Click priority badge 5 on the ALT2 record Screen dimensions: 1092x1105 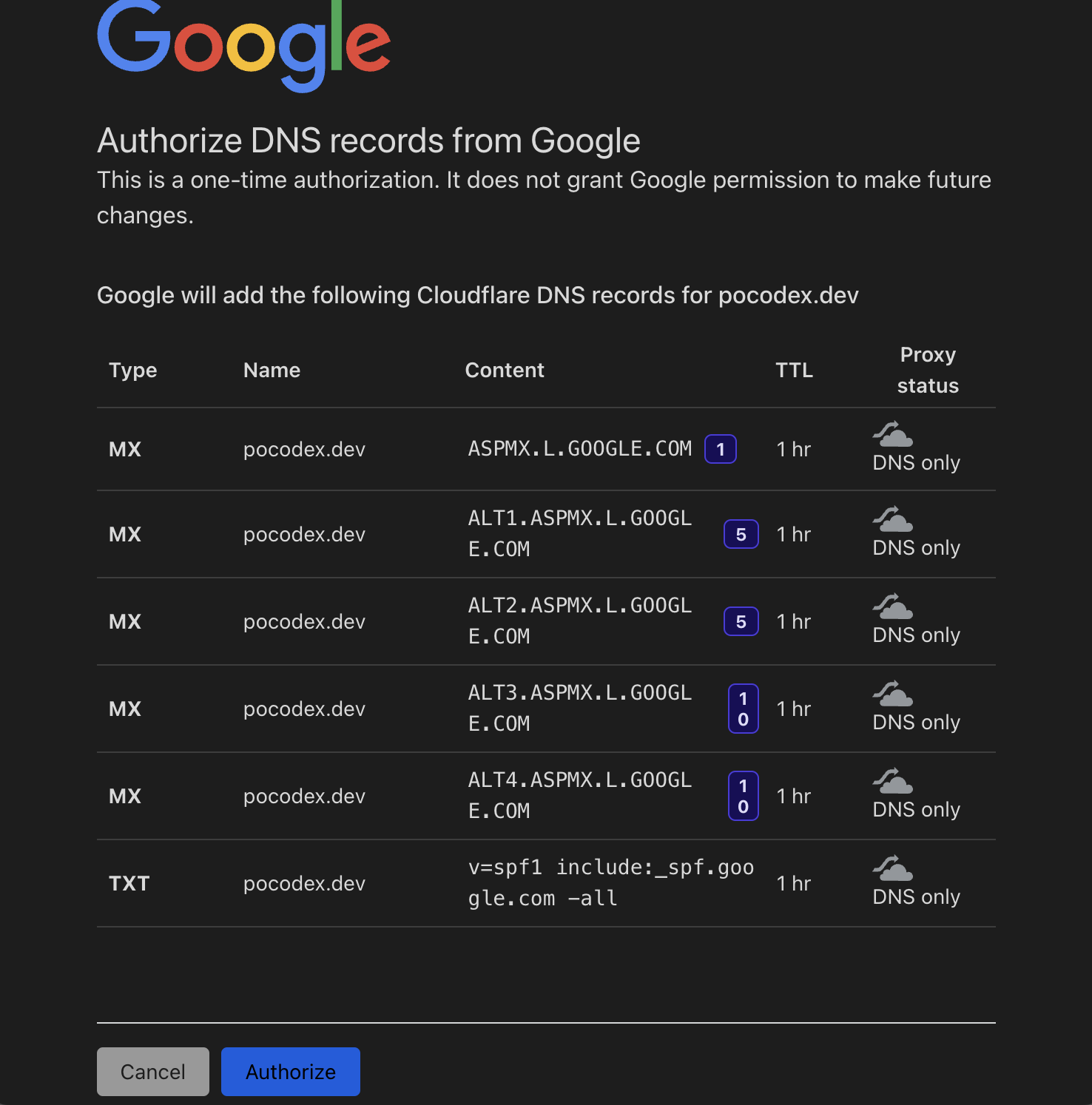coord(741,621)
